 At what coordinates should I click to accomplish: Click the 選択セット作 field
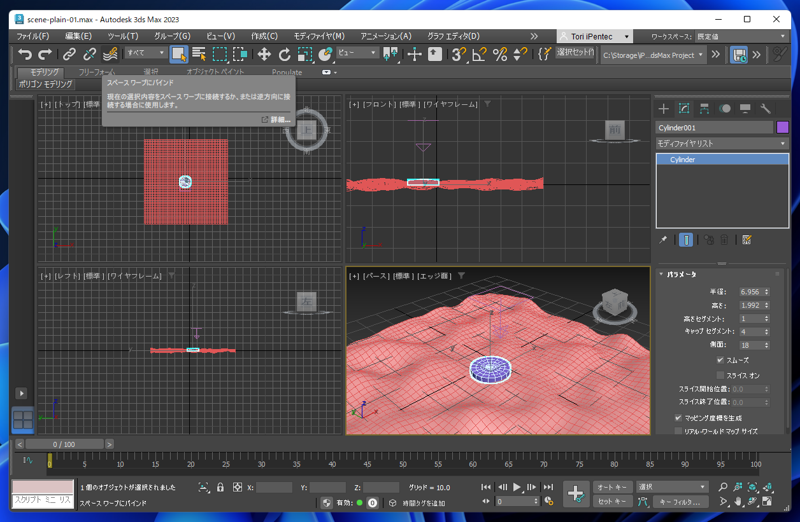(575, 53)
